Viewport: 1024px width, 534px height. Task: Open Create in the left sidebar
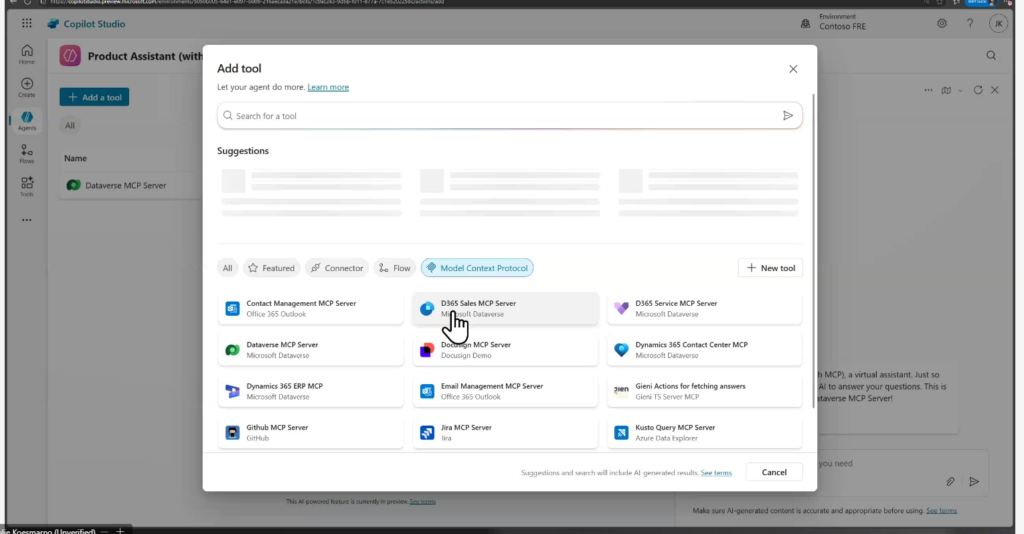[27, 87]
